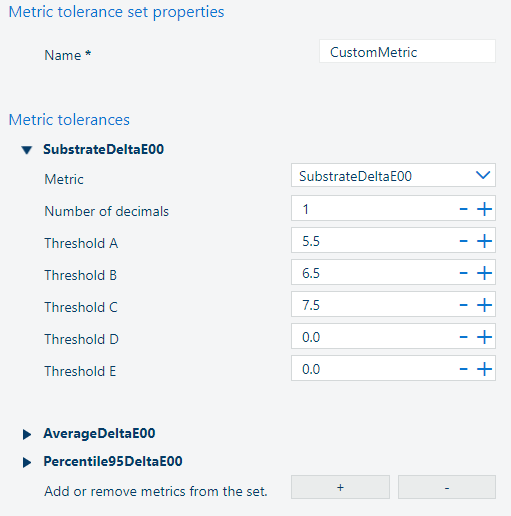Viewport: 511px width, 516px height.
Task: Open the Metric dropdown list
Action: [393, 175]
